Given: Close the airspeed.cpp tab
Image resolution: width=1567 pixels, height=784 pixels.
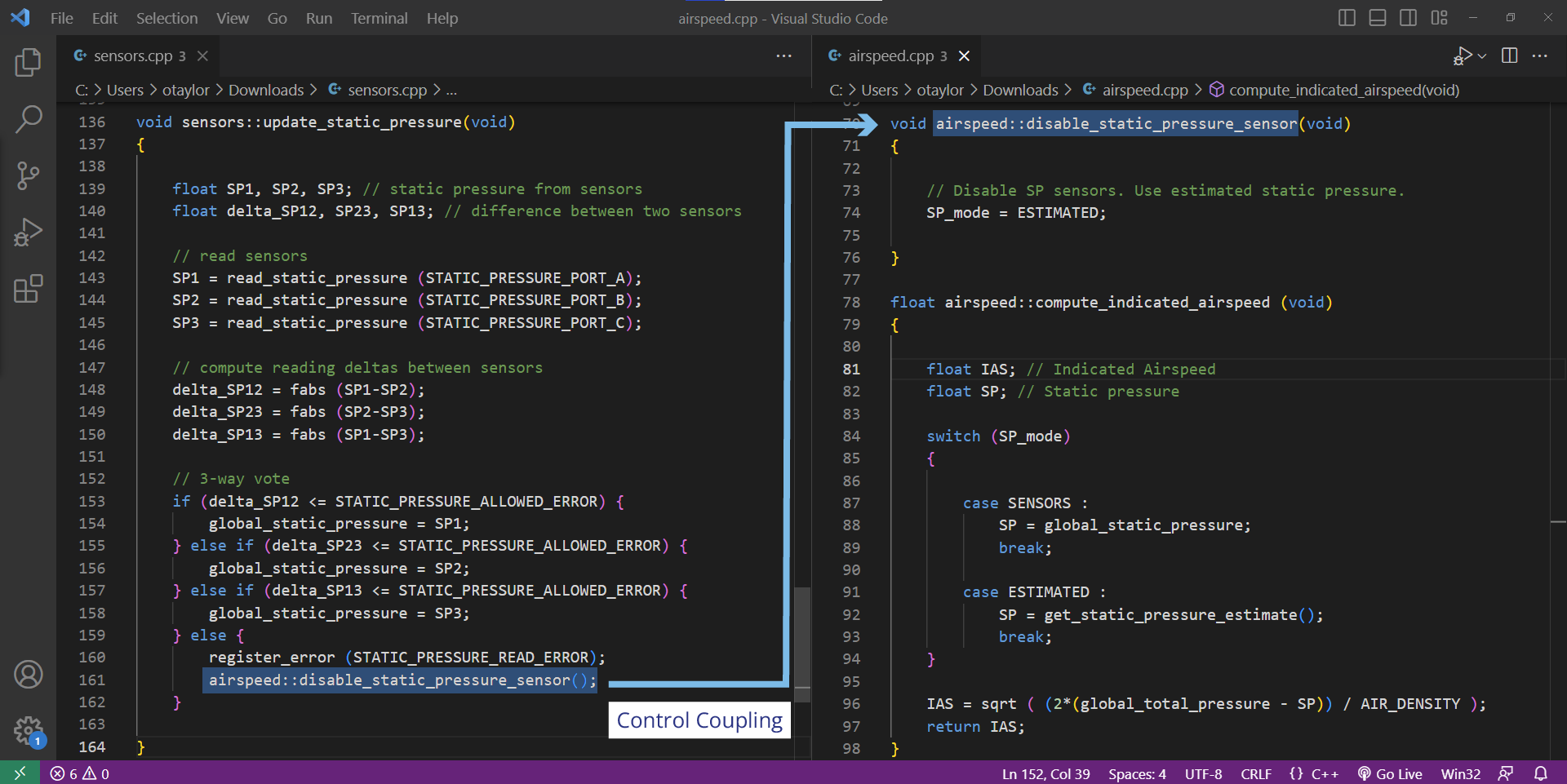Looking at the screenshot, I should pos(964,55).
